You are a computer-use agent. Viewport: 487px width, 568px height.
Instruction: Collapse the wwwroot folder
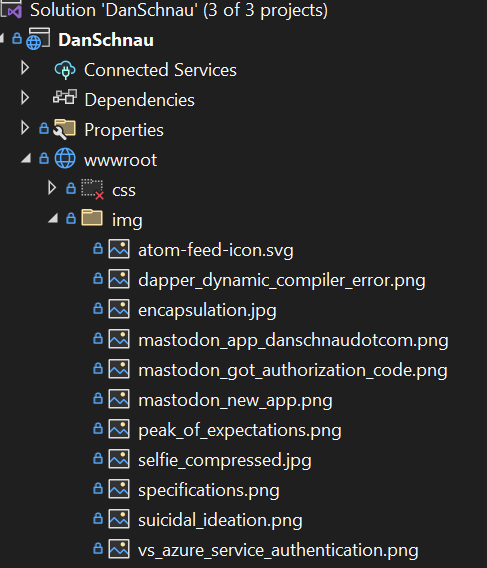pos(26,158)
